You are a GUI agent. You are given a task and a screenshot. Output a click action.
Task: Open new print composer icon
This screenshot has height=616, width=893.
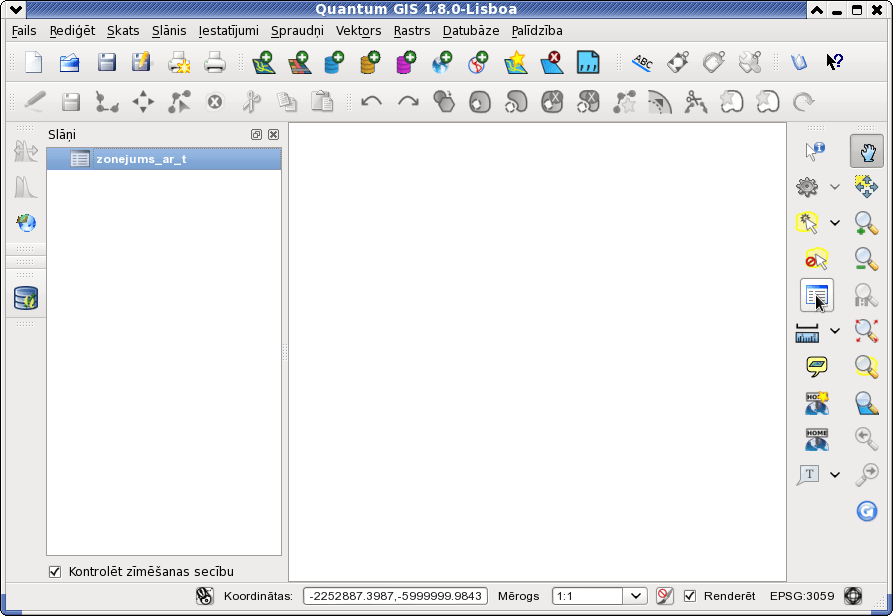(179, 62)
